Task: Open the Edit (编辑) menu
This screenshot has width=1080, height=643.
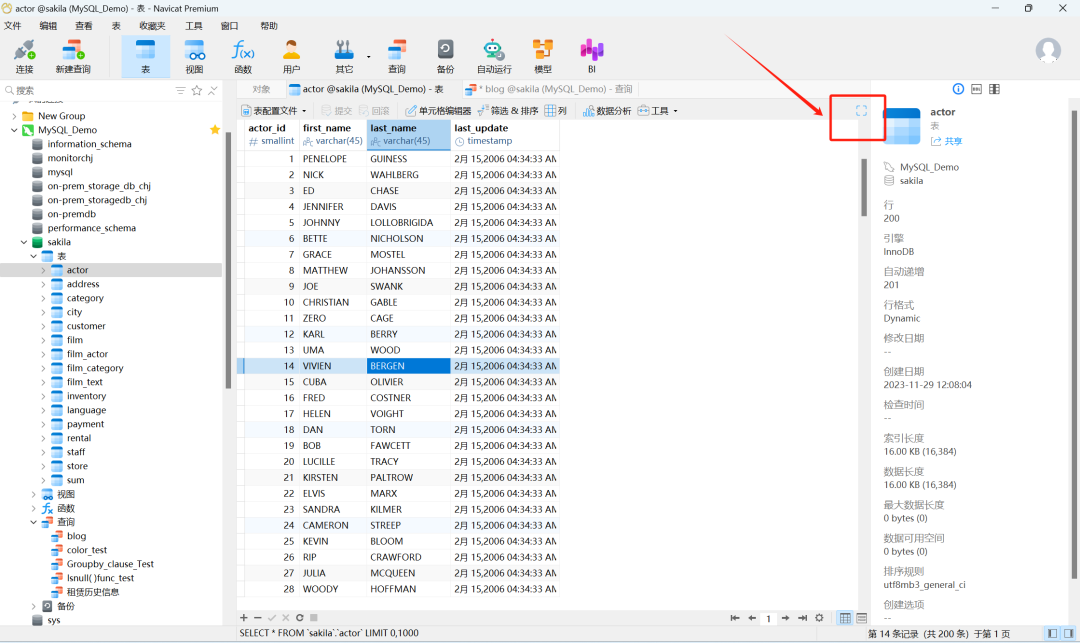Action: click(48, 25)
